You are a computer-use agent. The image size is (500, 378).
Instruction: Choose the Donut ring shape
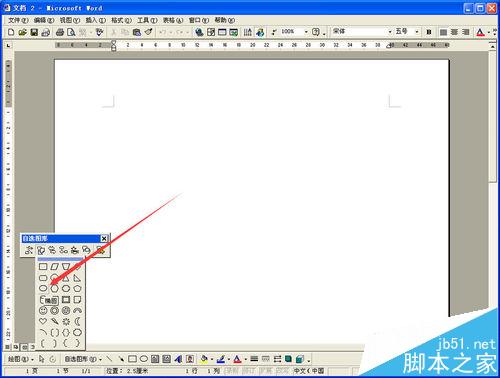[x=54, y=310]
